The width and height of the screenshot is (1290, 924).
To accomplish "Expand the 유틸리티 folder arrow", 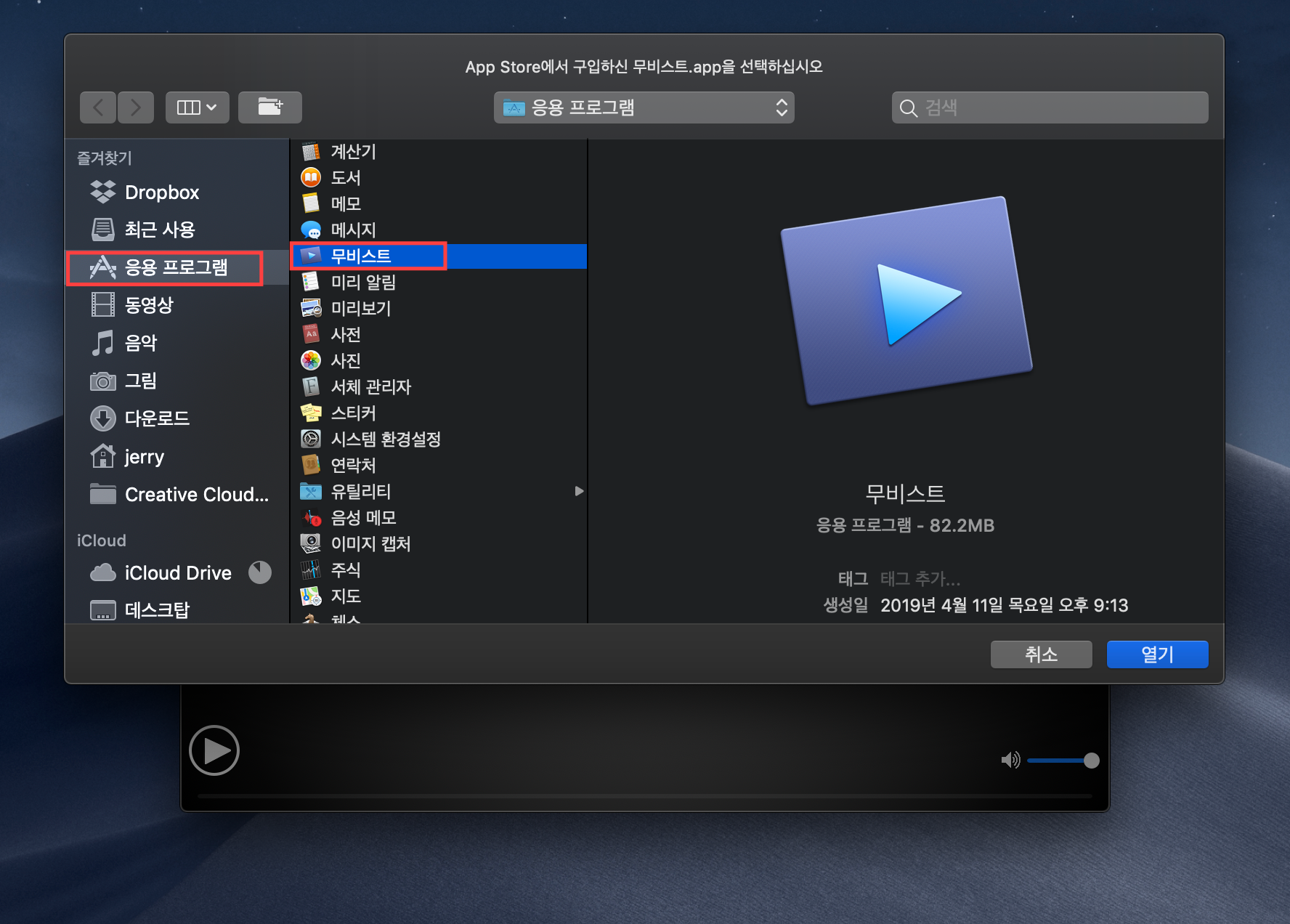I will pos(579,491).
